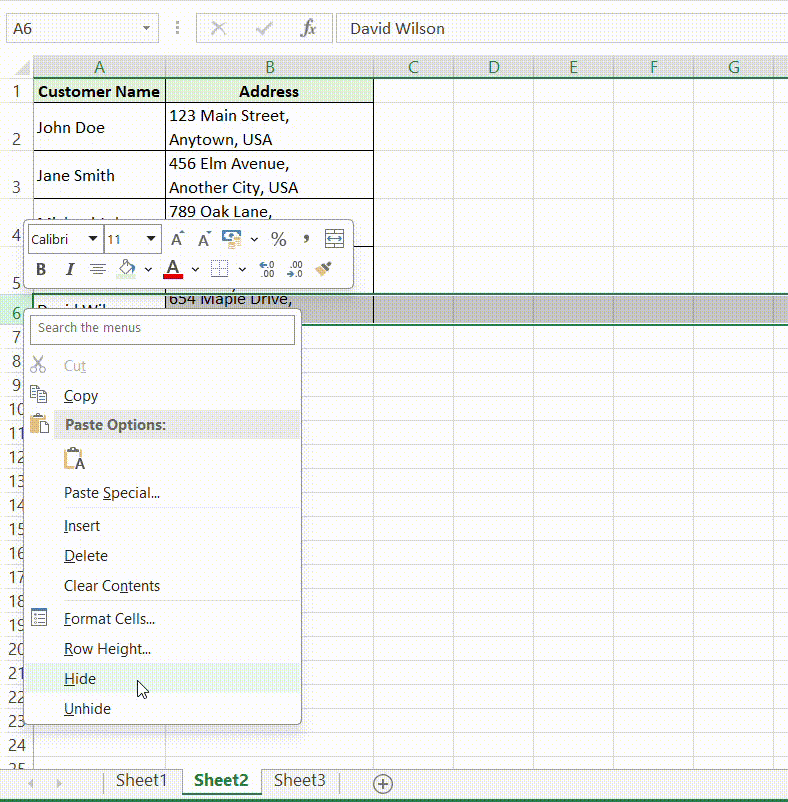Decrease font size with small A
This screenshot has height=802, width=788.
point(204,239)
